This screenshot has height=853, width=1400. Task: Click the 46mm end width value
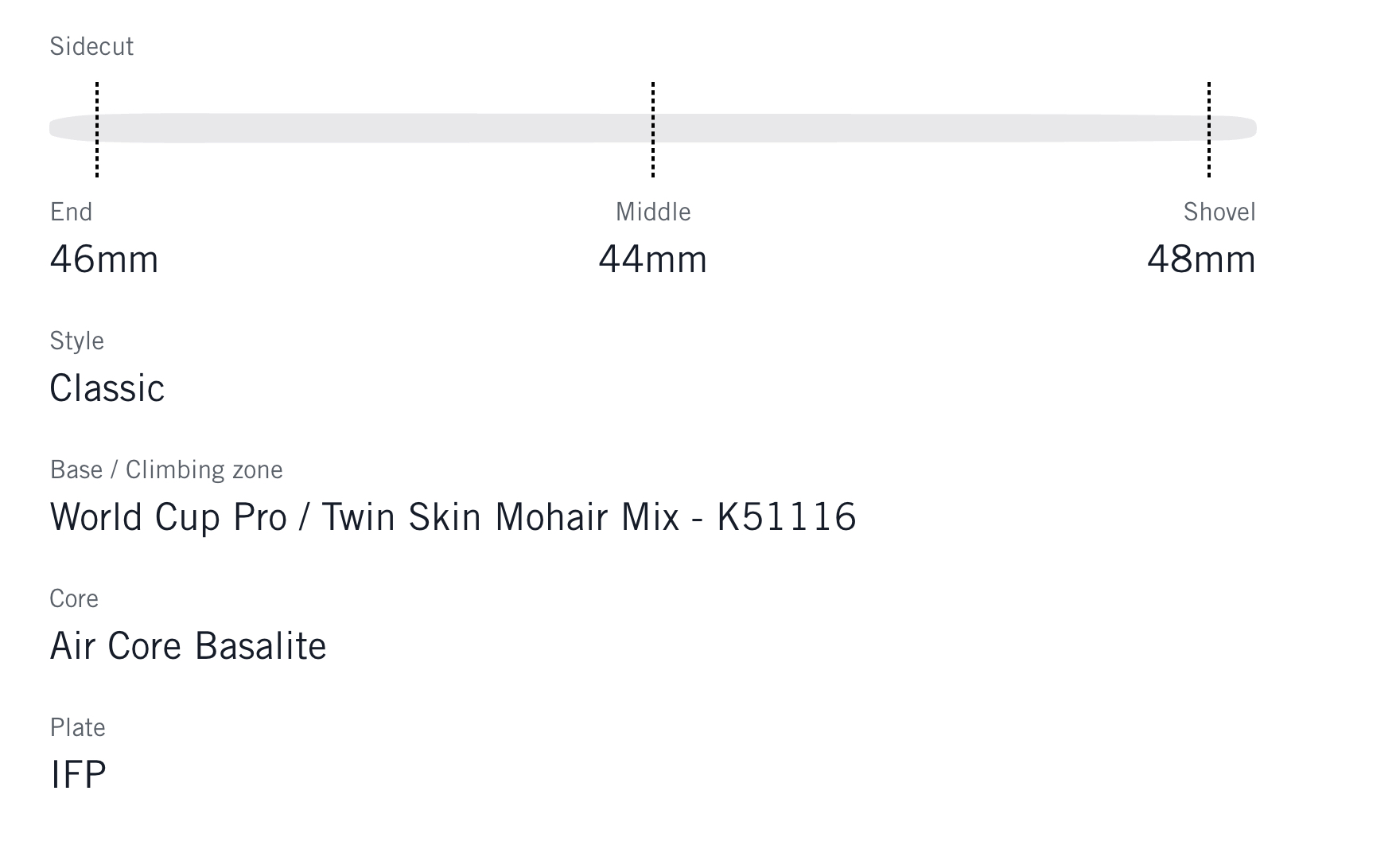[x=104, y=259]
